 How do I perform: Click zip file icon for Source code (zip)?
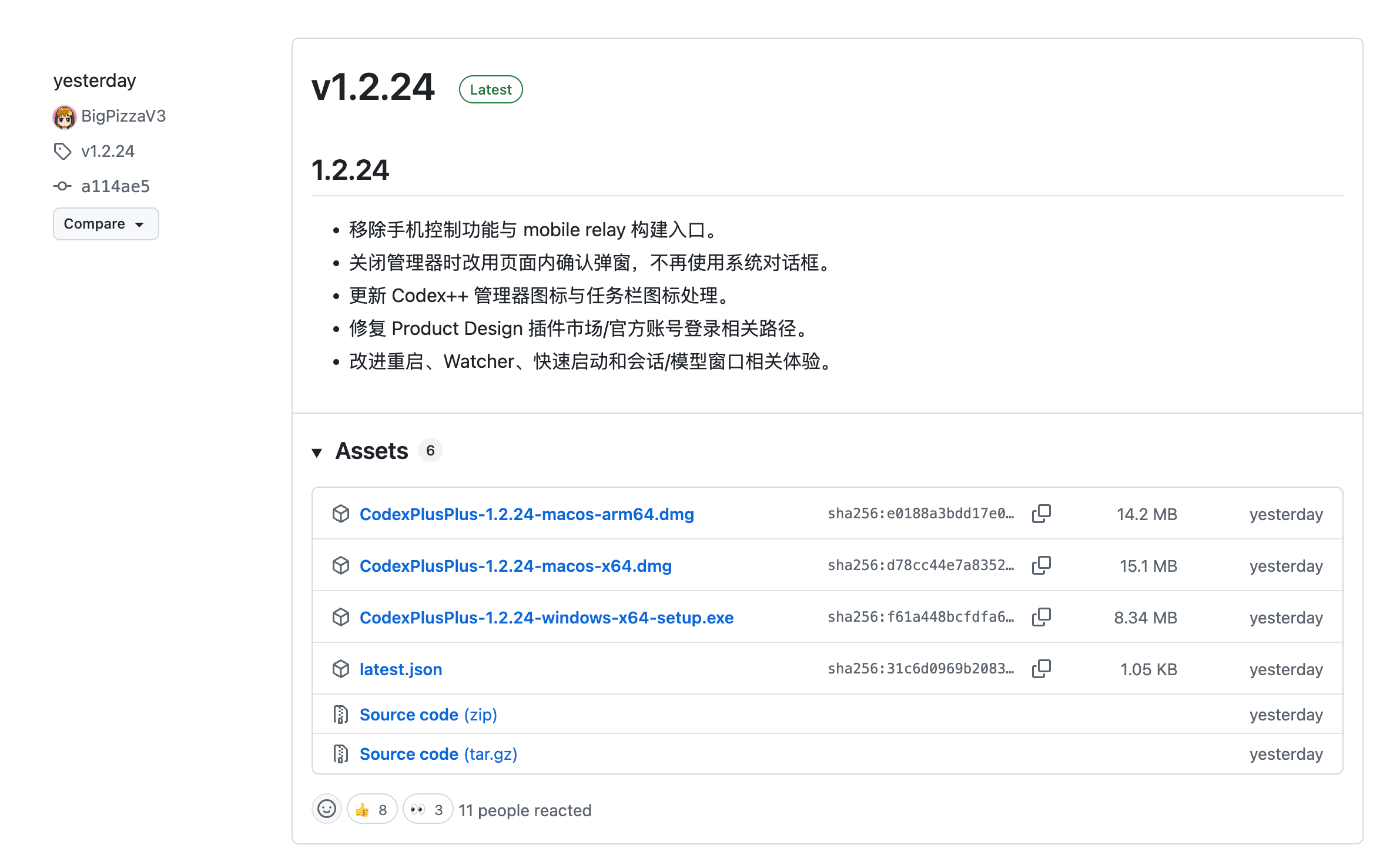coord(341,715)
